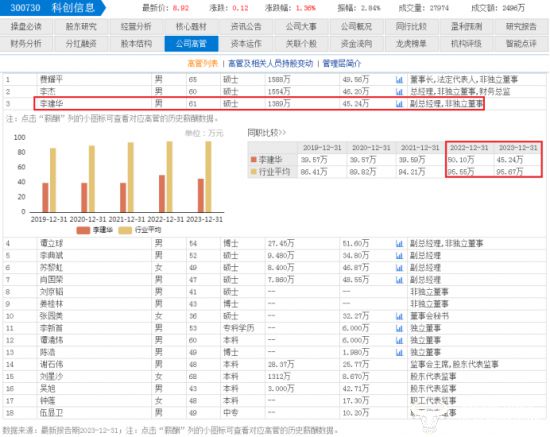Image resolution: width=550 pixels, height=437 pixels.
Task: Click 李建华 orange marker in comparison table
Action: click(254, 160)
